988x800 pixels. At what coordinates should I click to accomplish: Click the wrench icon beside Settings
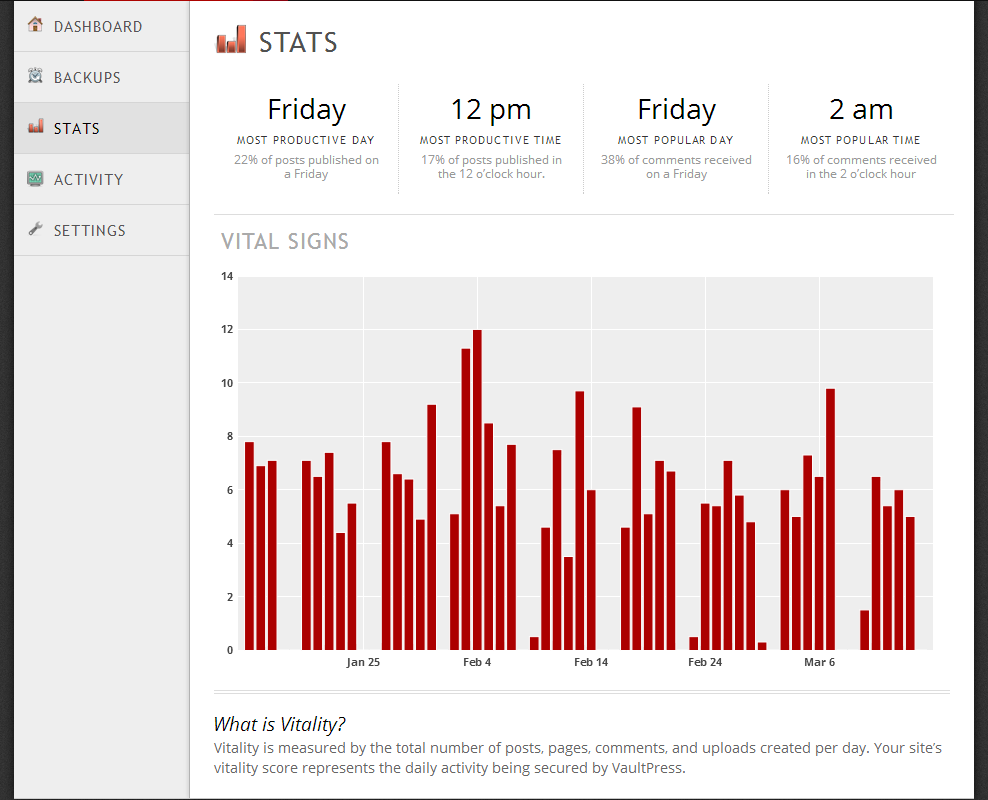(x=36, y=230)
